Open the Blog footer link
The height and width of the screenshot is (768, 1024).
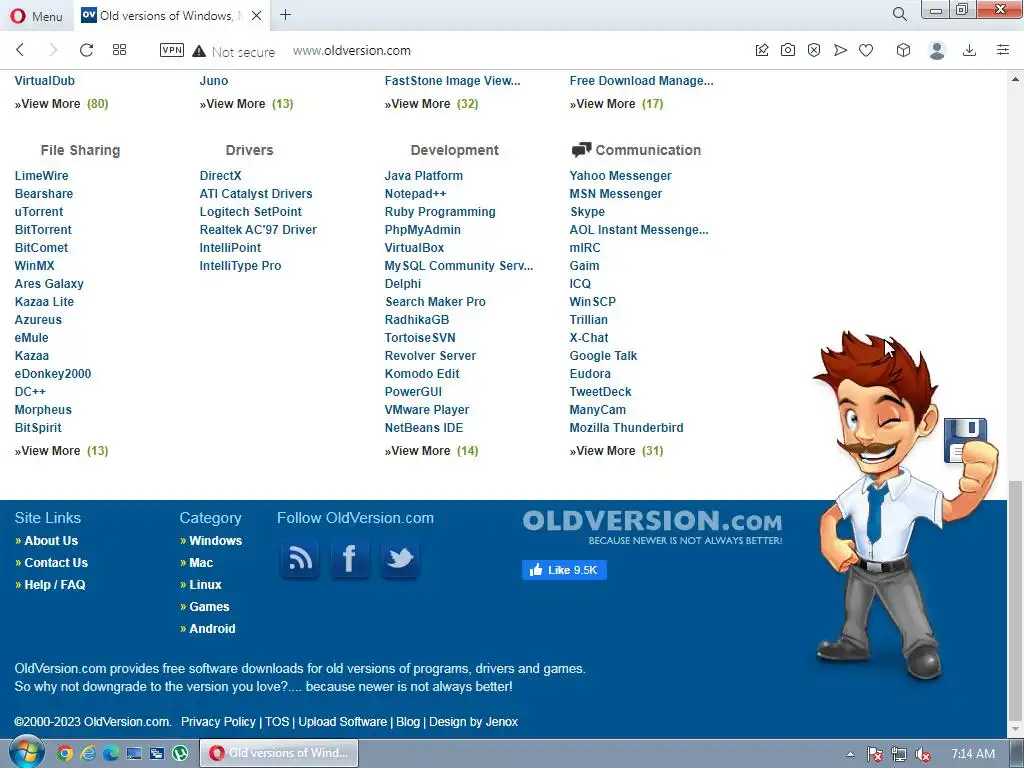[408, 722]
